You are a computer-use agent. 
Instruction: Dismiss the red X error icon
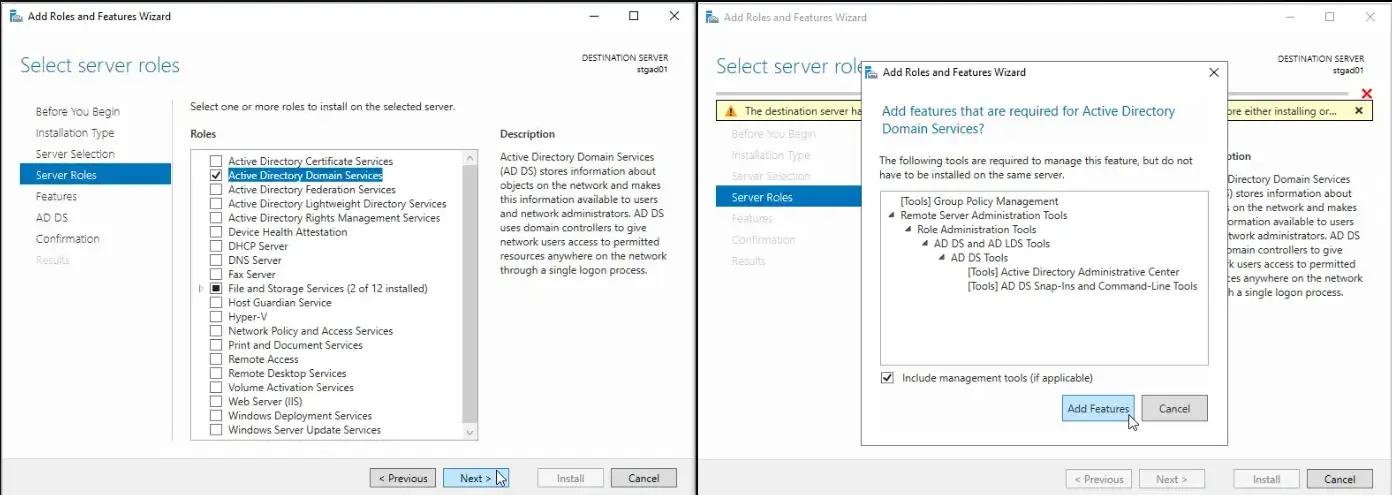click(1367, 94)
